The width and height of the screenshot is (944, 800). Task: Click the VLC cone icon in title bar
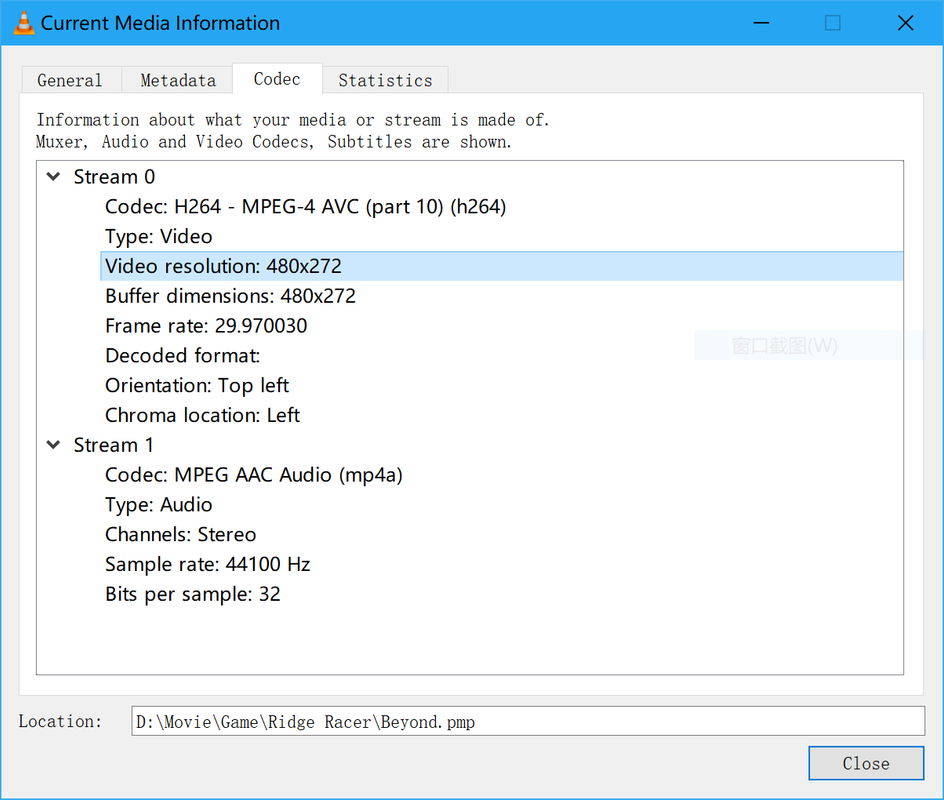(24, 23)
